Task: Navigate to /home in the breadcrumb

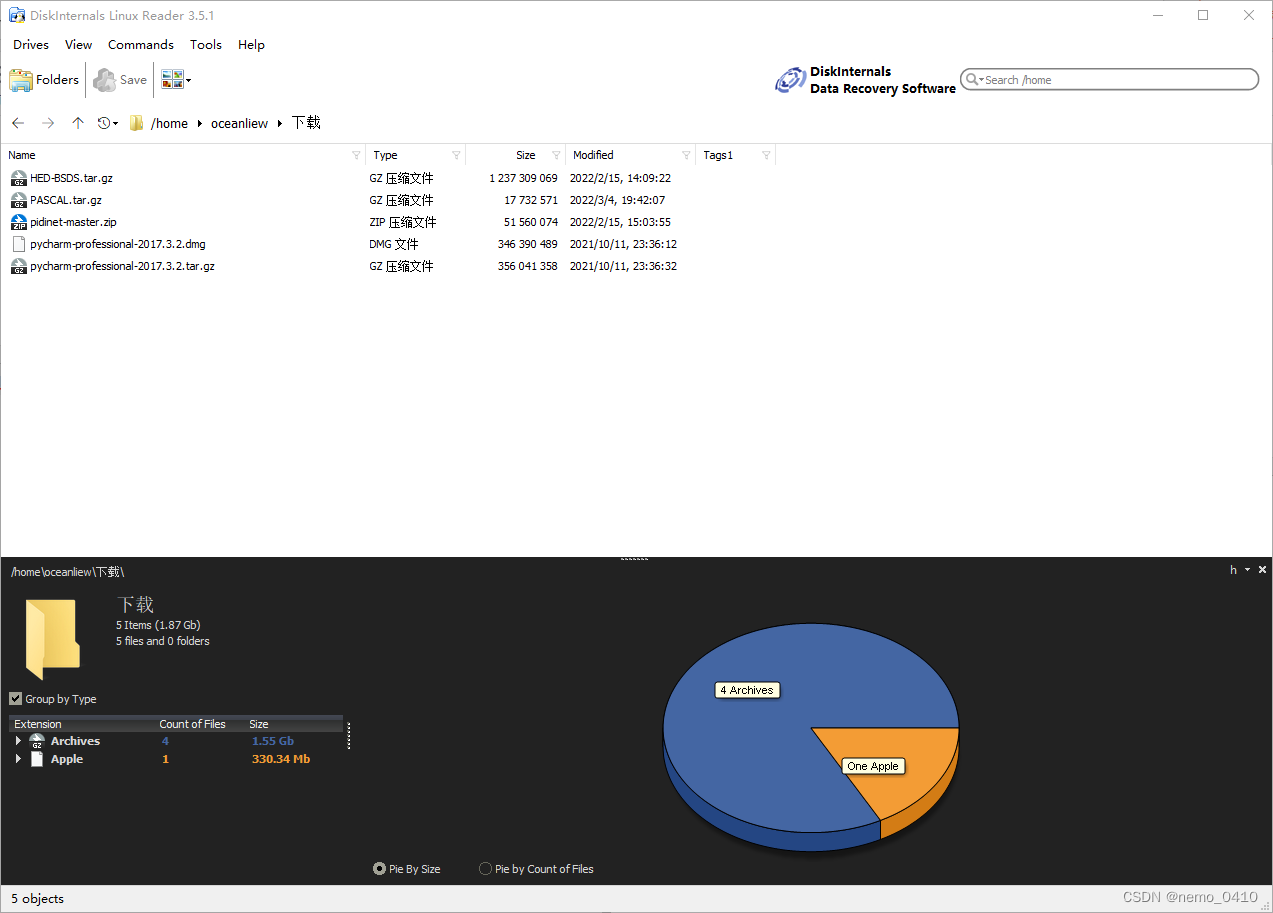Action: [169, 124]
